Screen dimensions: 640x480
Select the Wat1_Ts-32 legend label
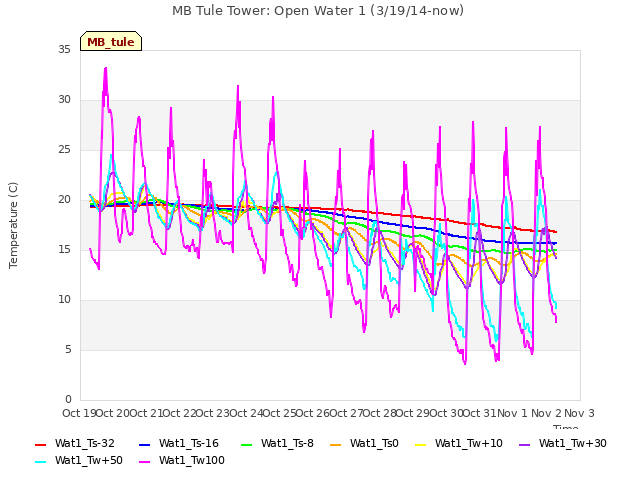84,443
